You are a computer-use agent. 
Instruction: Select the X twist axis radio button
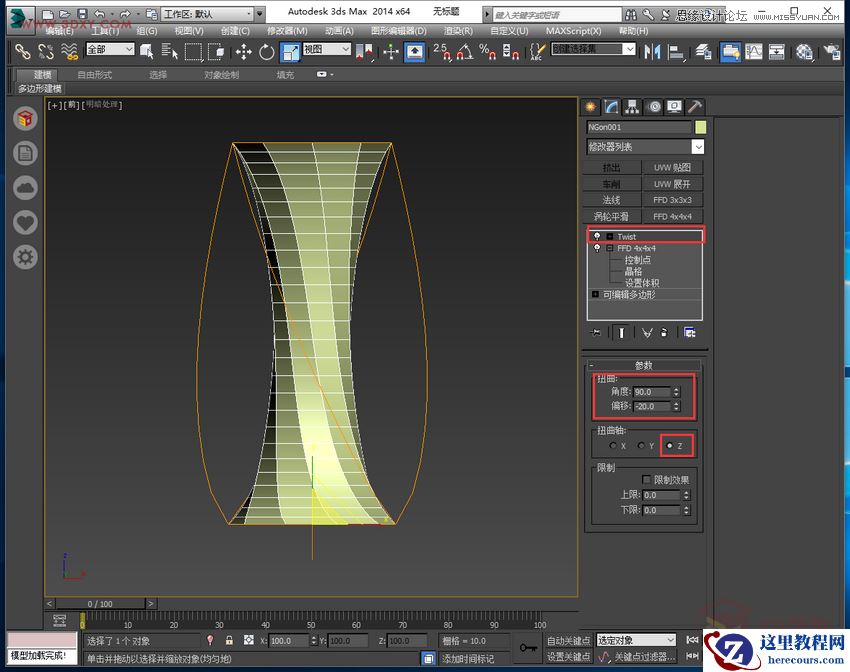click(611, 445)
